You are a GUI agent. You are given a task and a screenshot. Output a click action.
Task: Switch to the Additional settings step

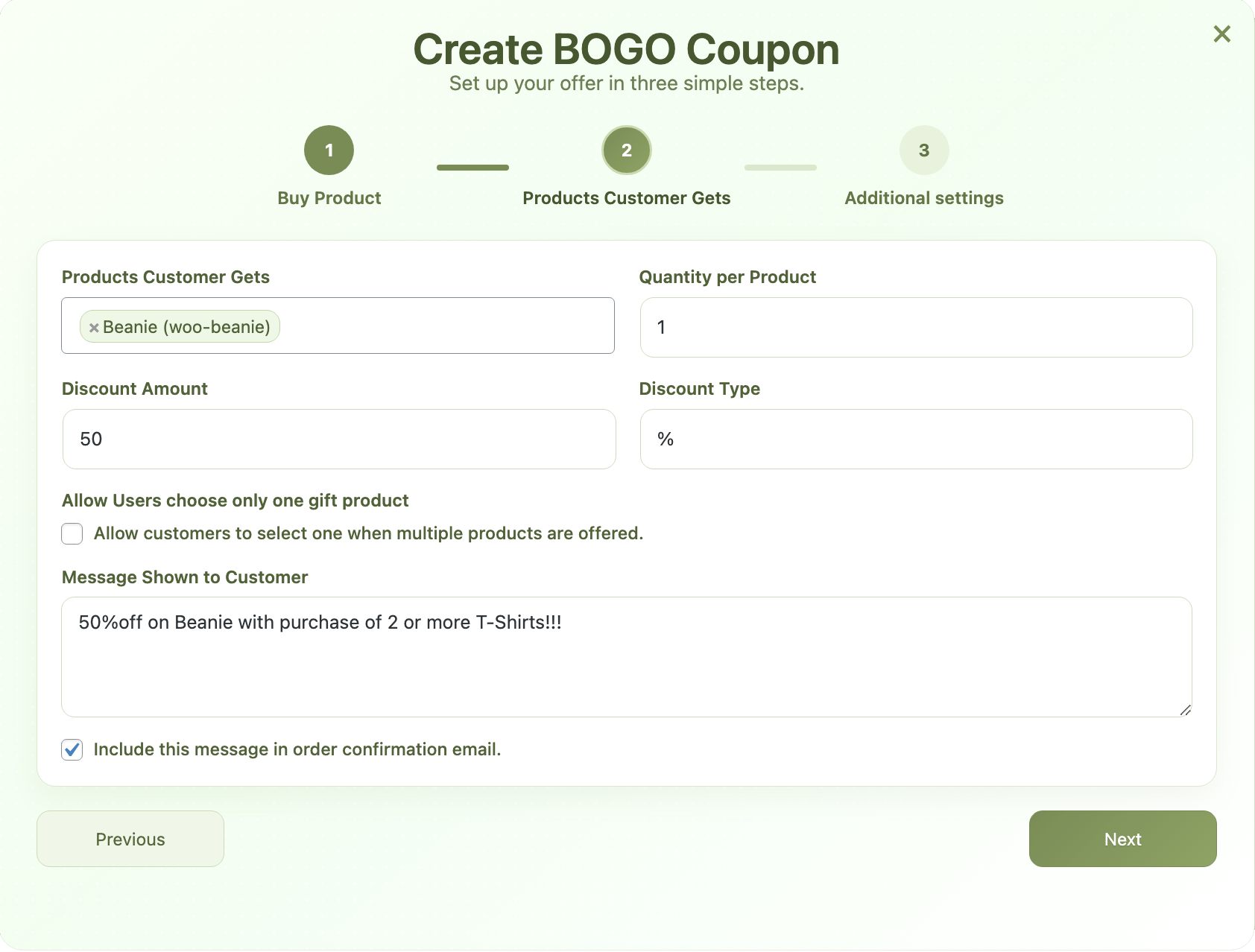[924, 198]
